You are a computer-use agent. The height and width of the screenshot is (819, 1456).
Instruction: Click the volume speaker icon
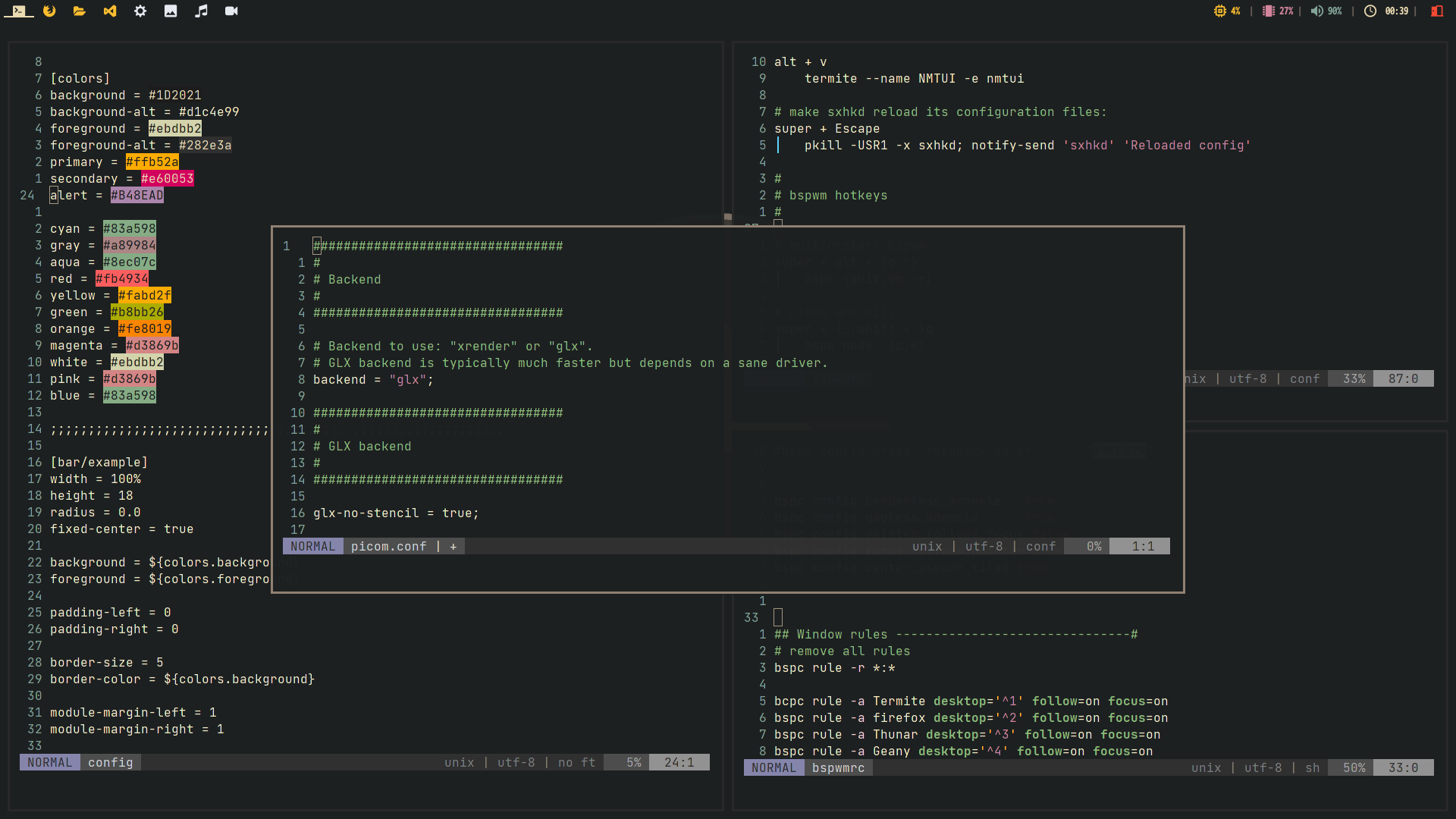pyautogui.click(x=1317, y=11)
